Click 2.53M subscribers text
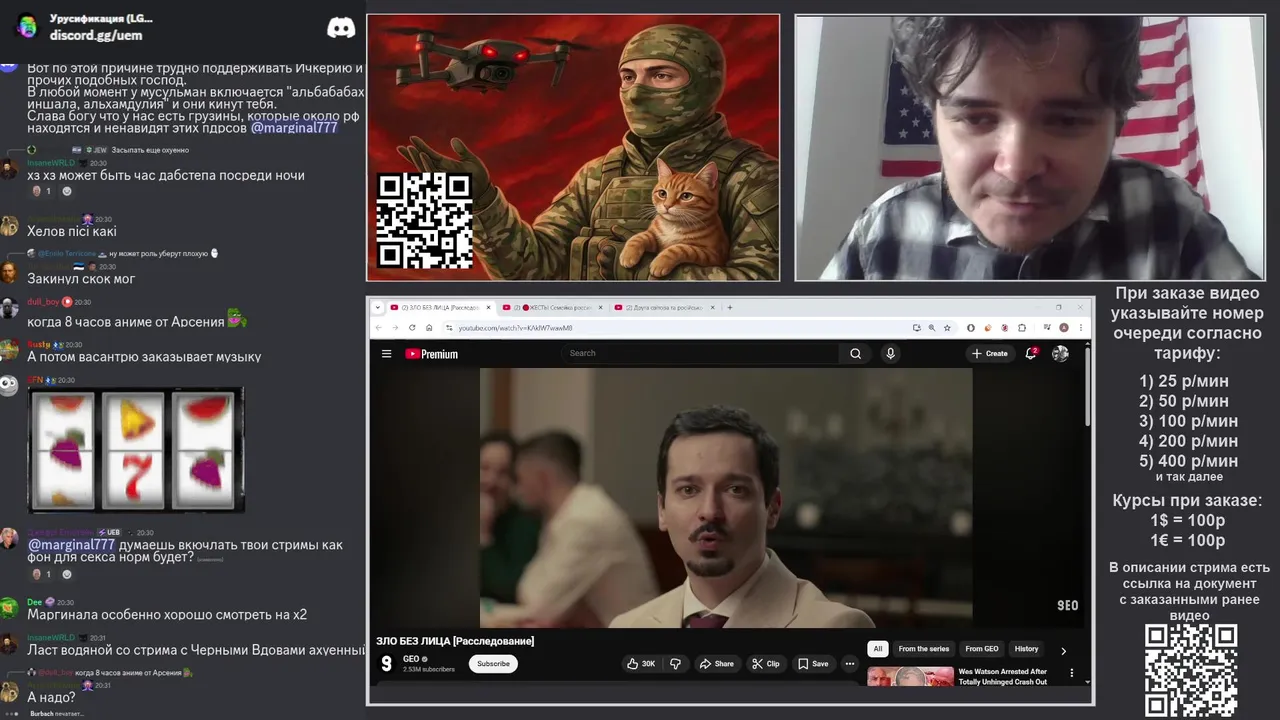1280x720 pixels. coord(428,670)
